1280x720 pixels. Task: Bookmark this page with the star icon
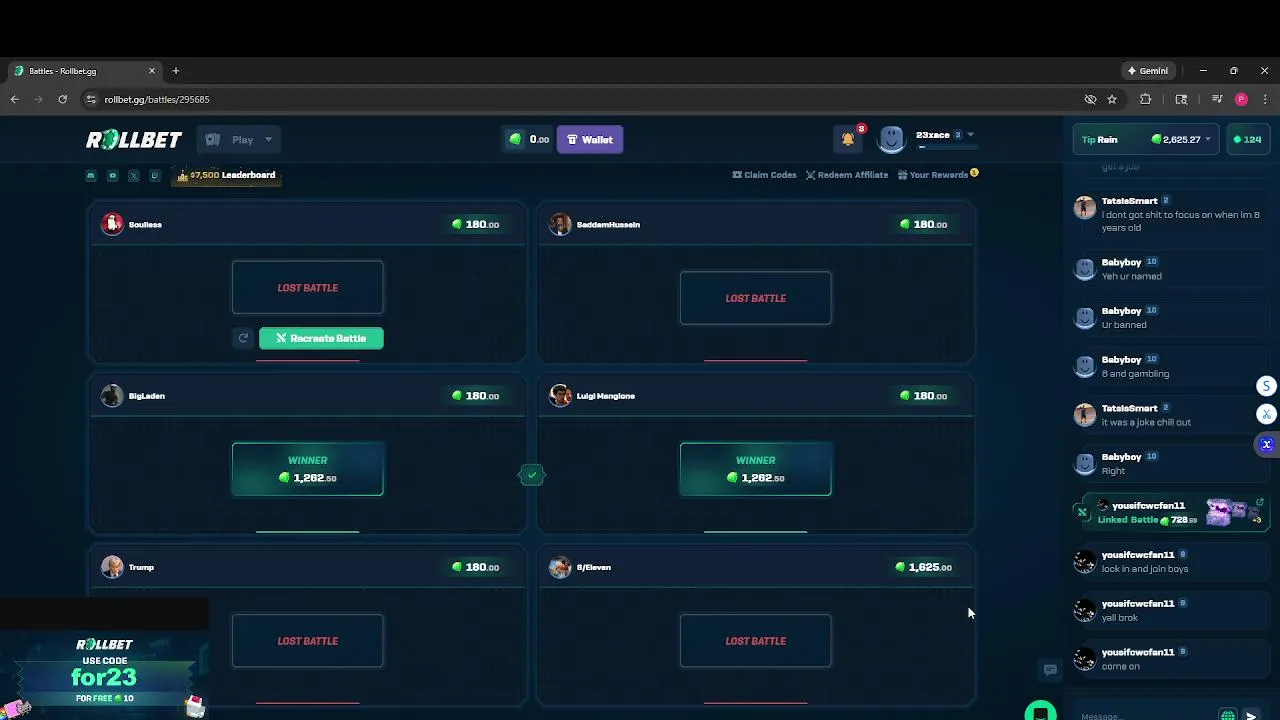point(1112,99)
